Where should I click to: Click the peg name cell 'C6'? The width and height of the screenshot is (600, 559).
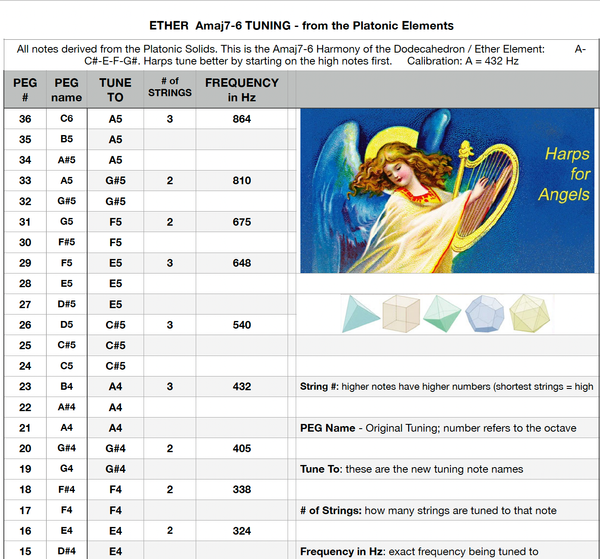coord(66,119)
